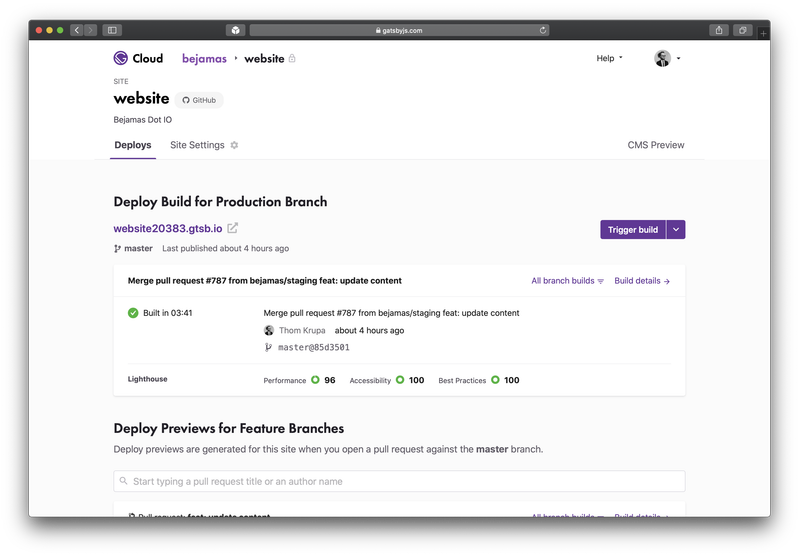Viewport: 800px width, 556px height.
Task: Open the Help dropdown menu
Action: tap(610, 58)
